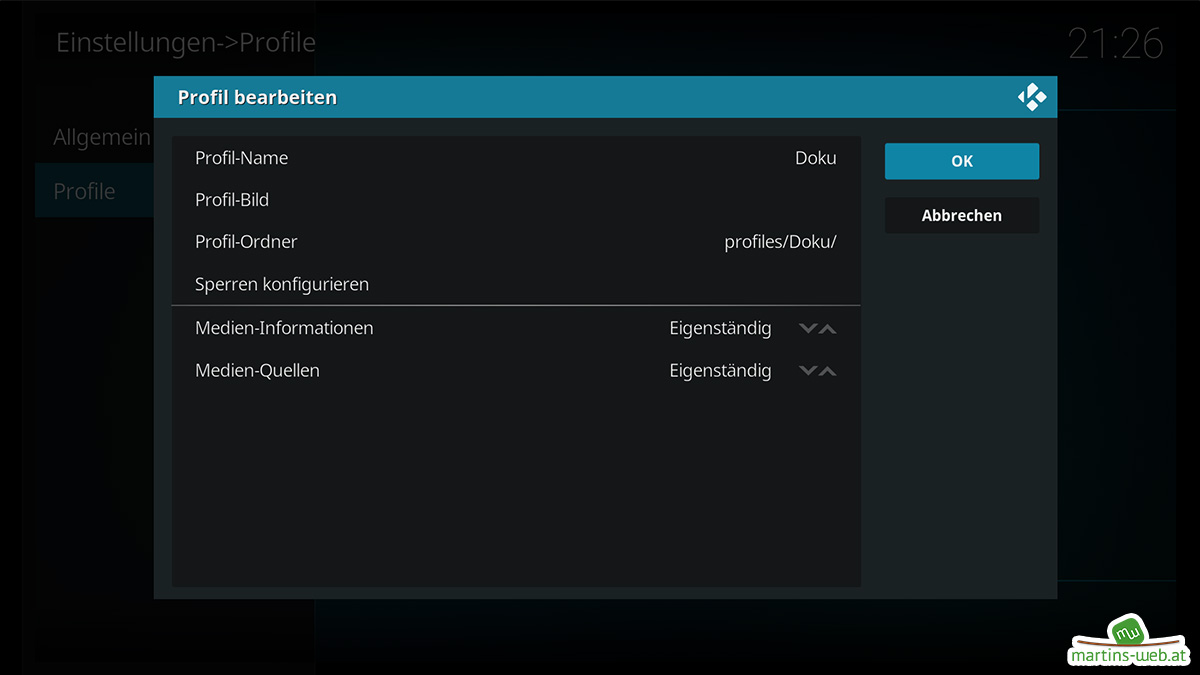
Task: Open the Allgemein tab in settings sidebar
Action: 102,137
